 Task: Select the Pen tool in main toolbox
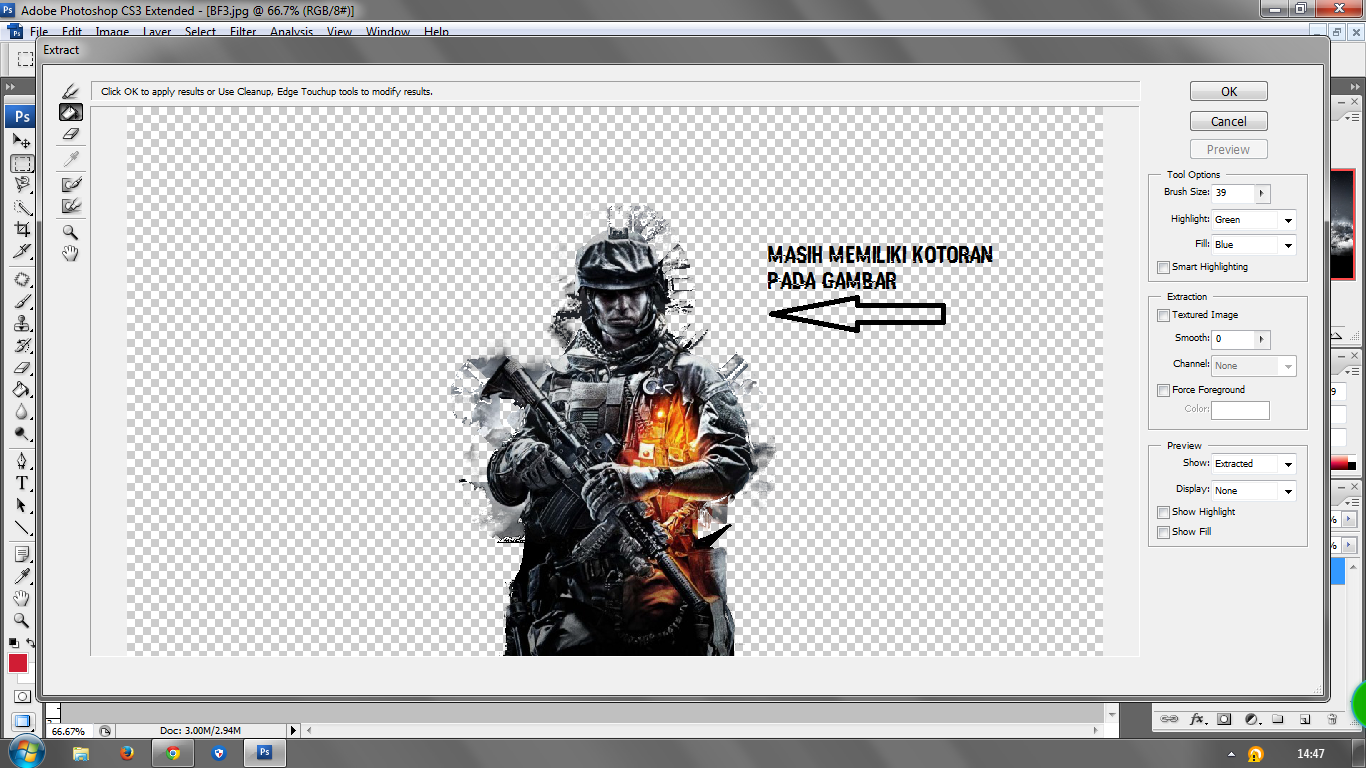(21, 461)
